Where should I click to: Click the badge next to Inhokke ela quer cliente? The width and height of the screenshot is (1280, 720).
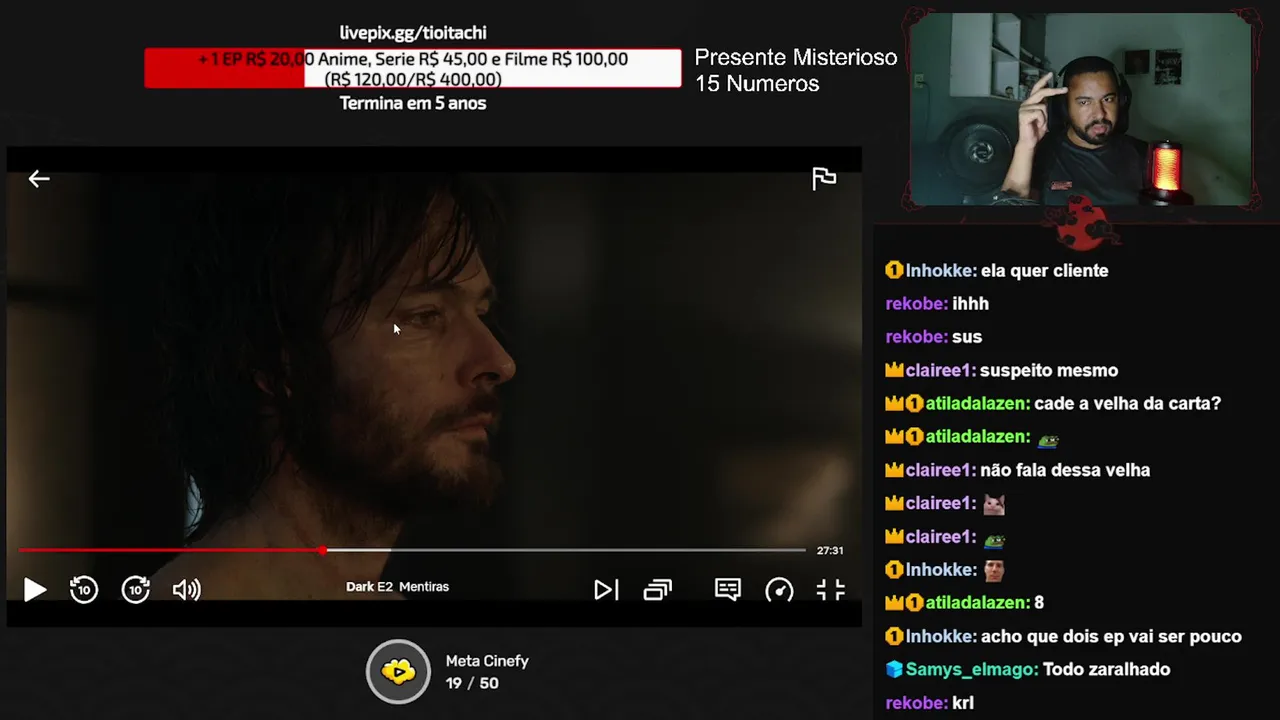click(894, 270)
